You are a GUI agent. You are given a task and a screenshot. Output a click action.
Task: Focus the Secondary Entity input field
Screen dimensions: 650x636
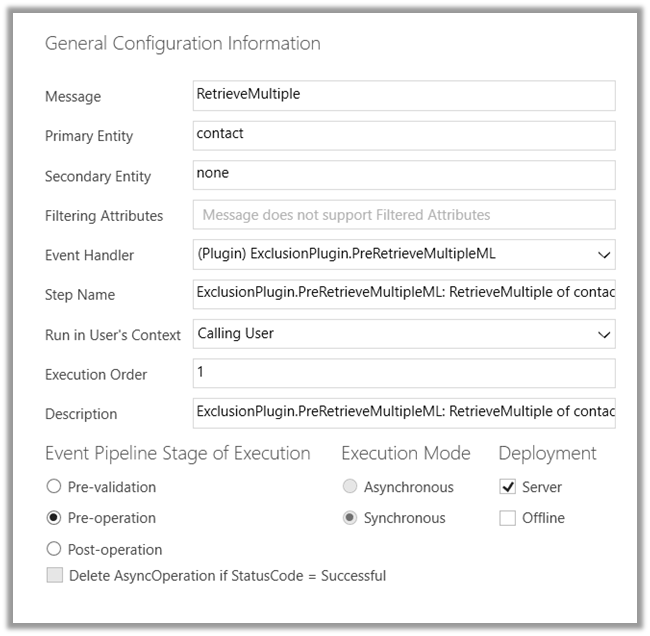click(x=404, y=175)
